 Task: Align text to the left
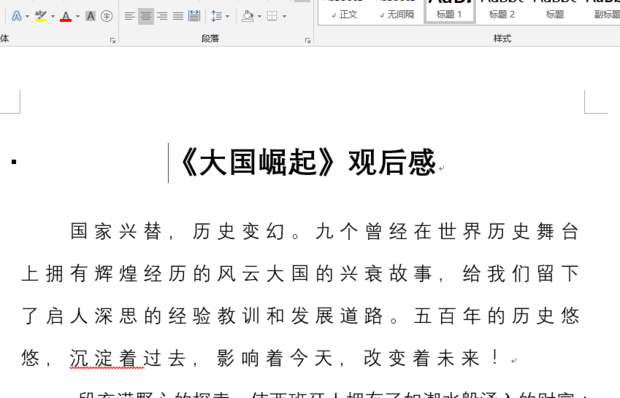pos(130,16)
